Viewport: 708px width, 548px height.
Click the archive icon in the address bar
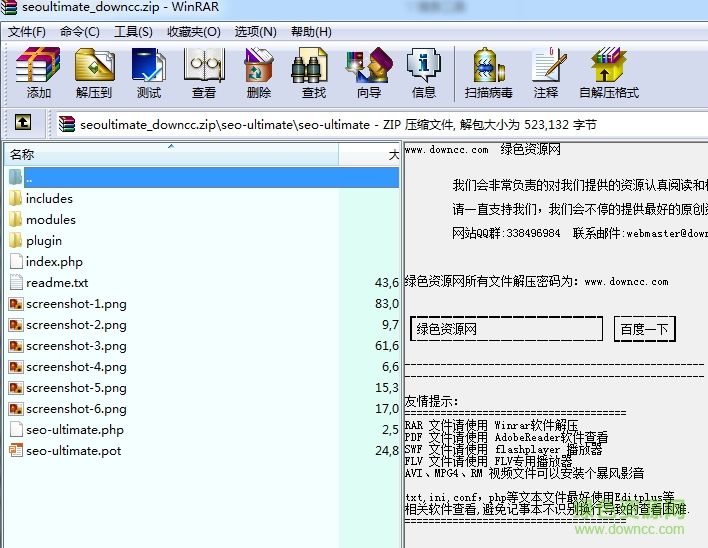[67, 124]
